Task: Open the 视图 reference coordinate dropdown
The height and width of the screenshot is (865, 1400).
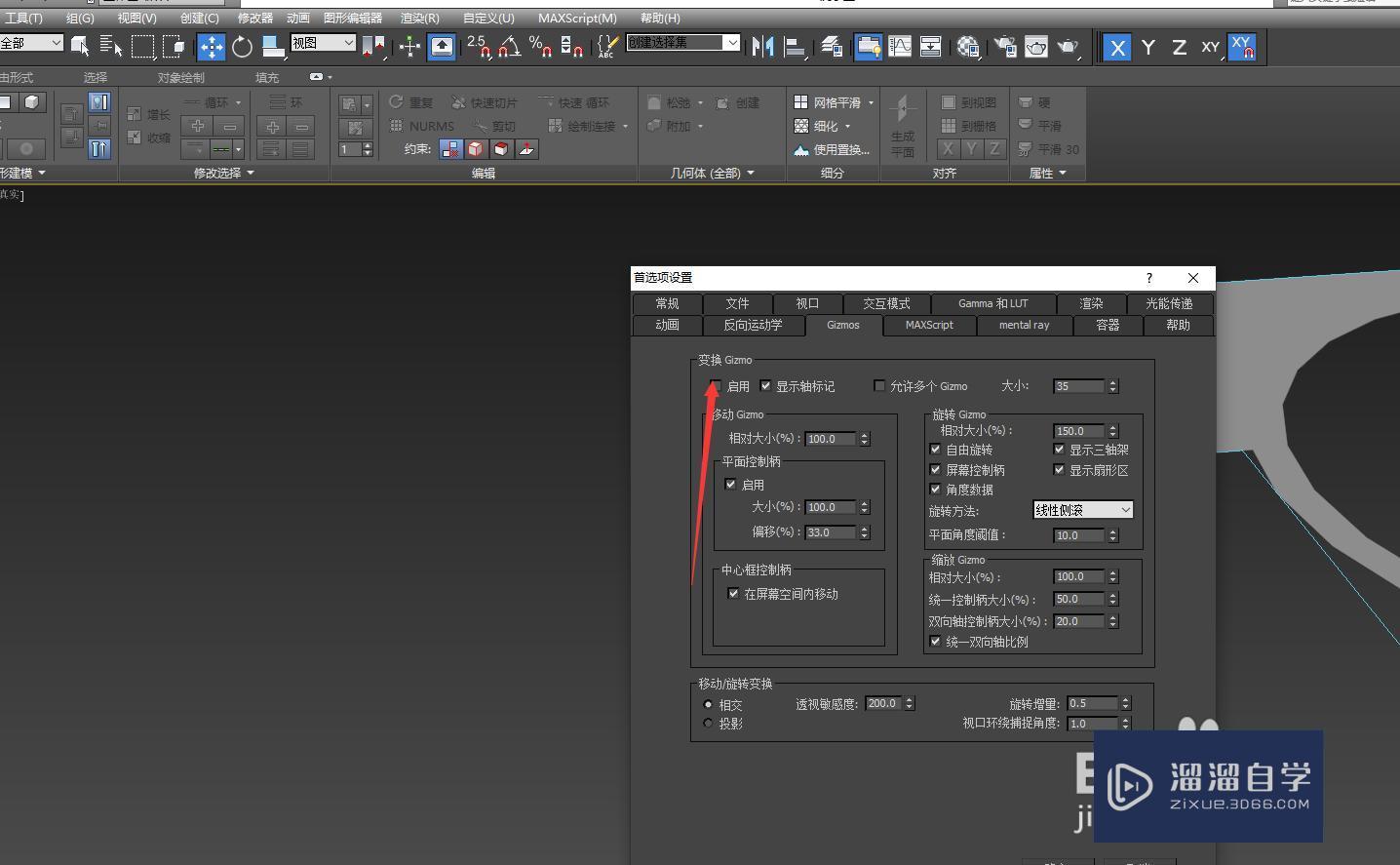Action: pyautogui.click(x=324, y=43)
